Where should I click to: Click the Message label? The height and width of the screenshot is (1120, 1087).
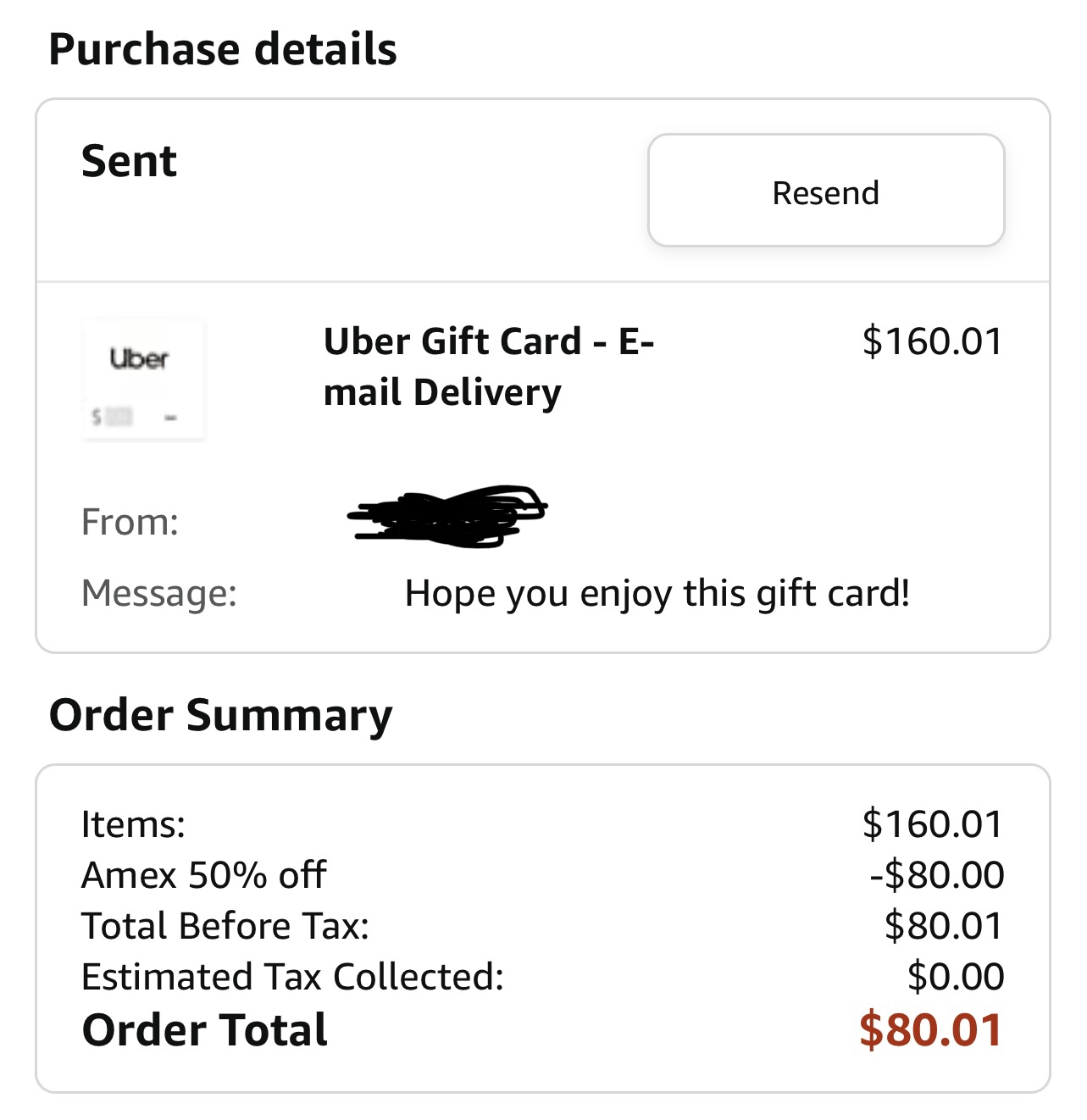coord(159,593)
